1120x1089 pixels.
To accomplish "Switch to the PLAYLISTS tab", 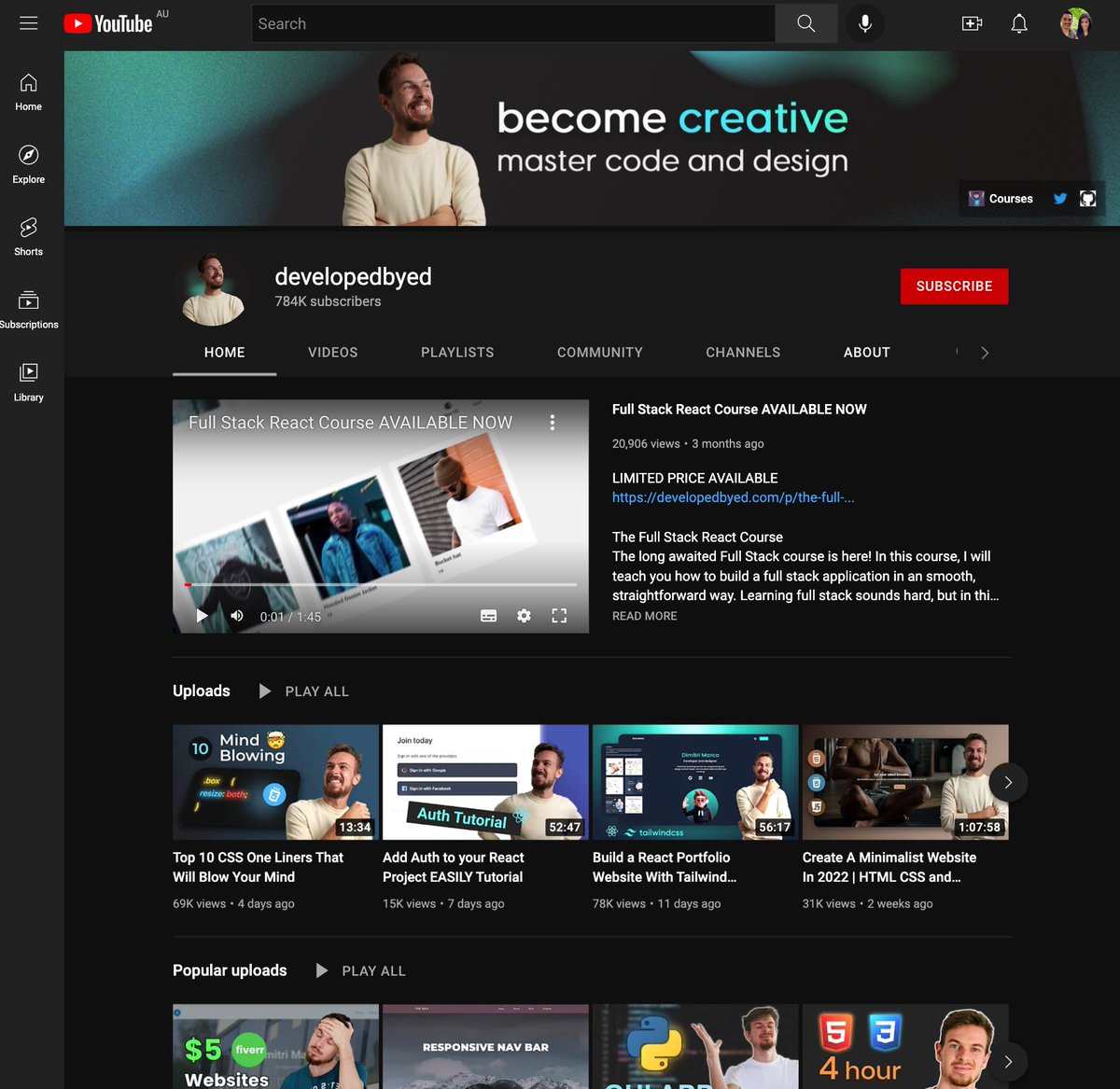I will click(x=457, y=353).
